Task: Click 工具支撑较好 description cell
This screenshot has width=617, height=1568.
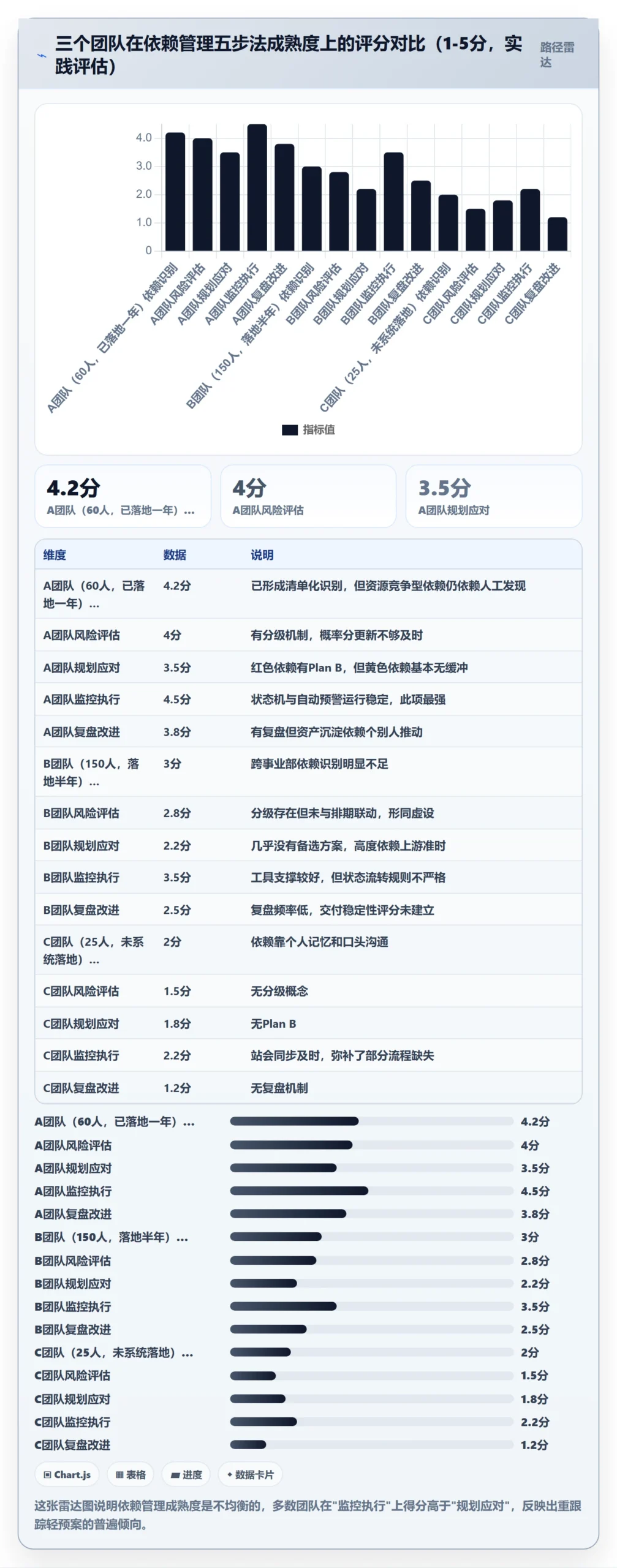Action: (348, 878)
